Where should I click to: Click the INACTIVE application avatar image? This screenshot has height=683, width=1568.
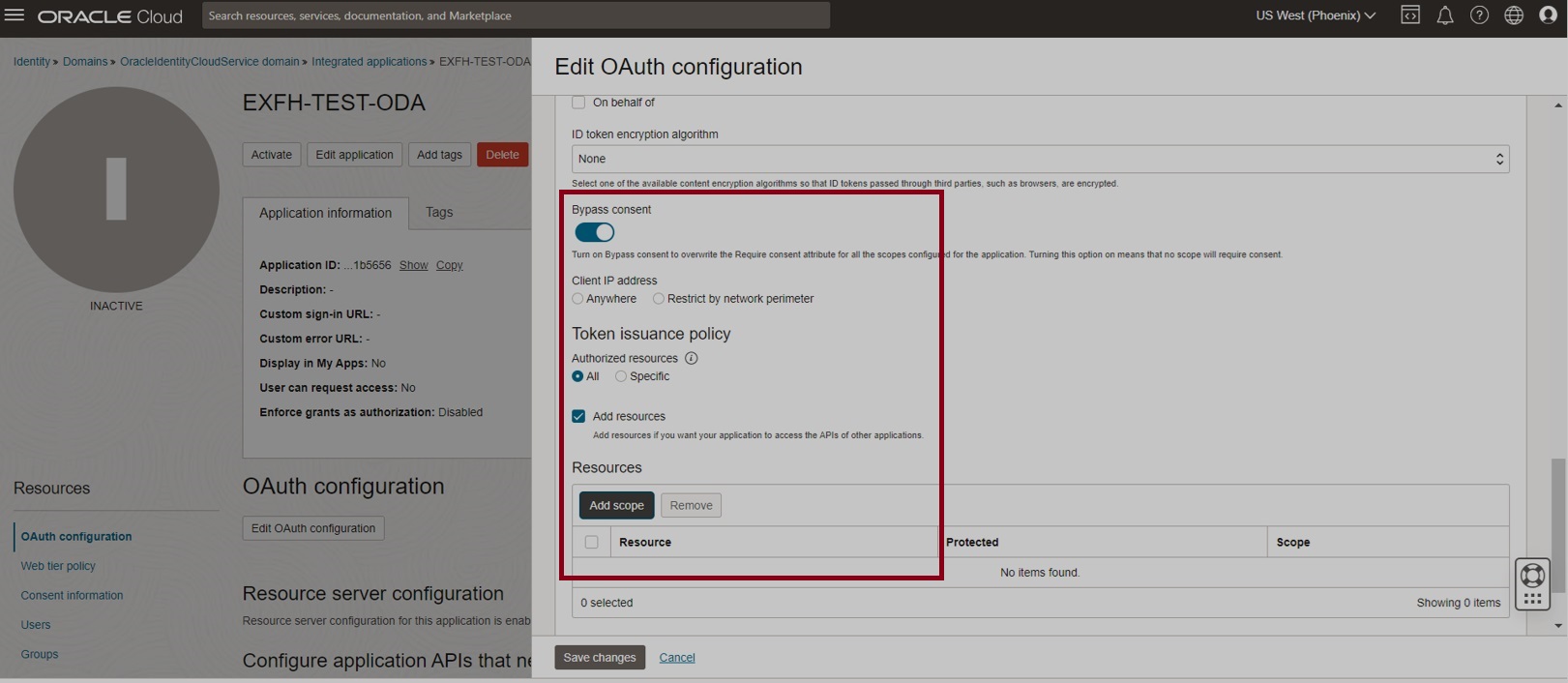[116, 190]
